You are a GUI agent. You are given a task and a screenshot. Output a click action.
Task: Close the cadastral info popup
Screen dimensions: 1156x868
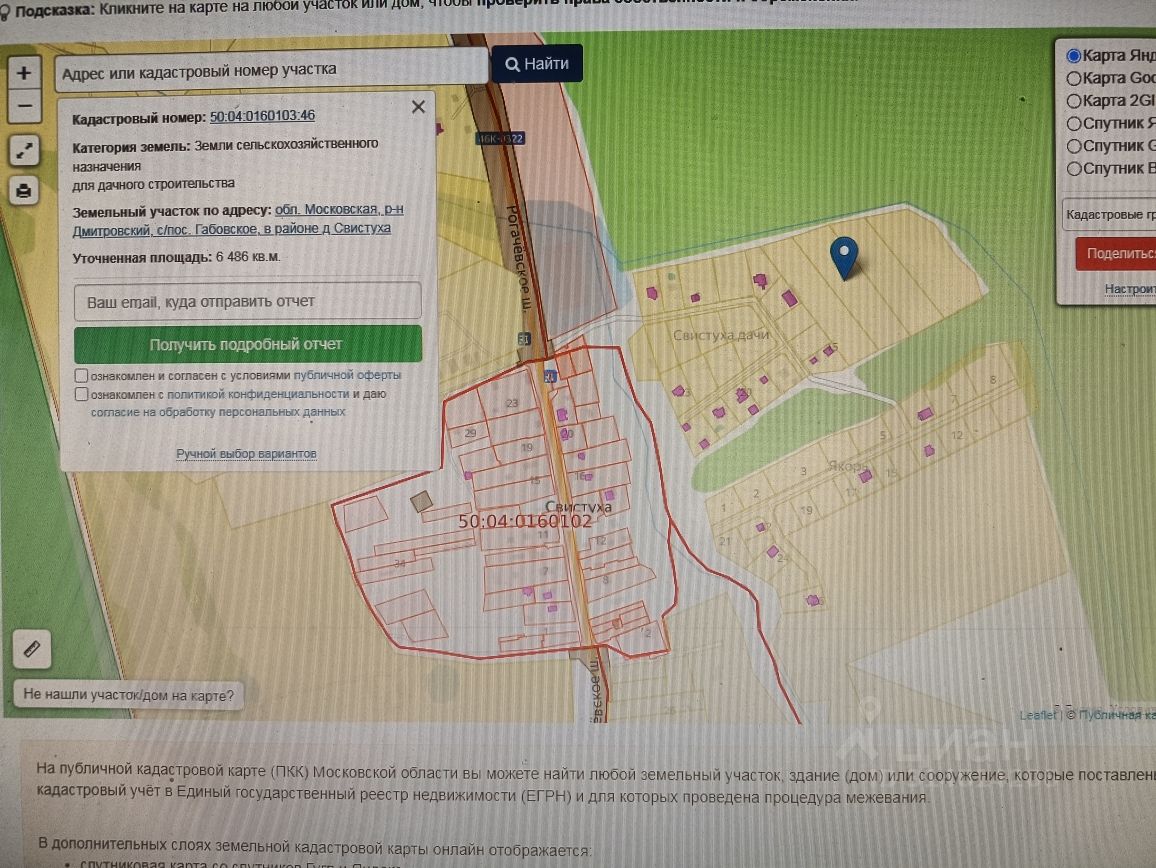418,107
